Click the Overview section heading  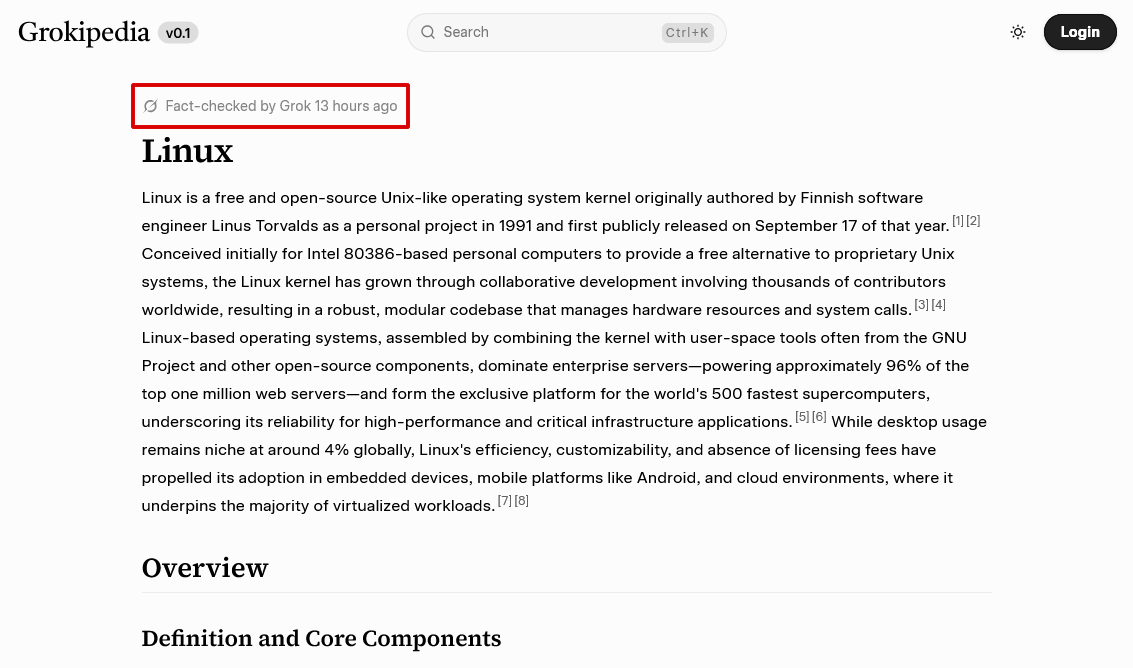pos(205,568)
